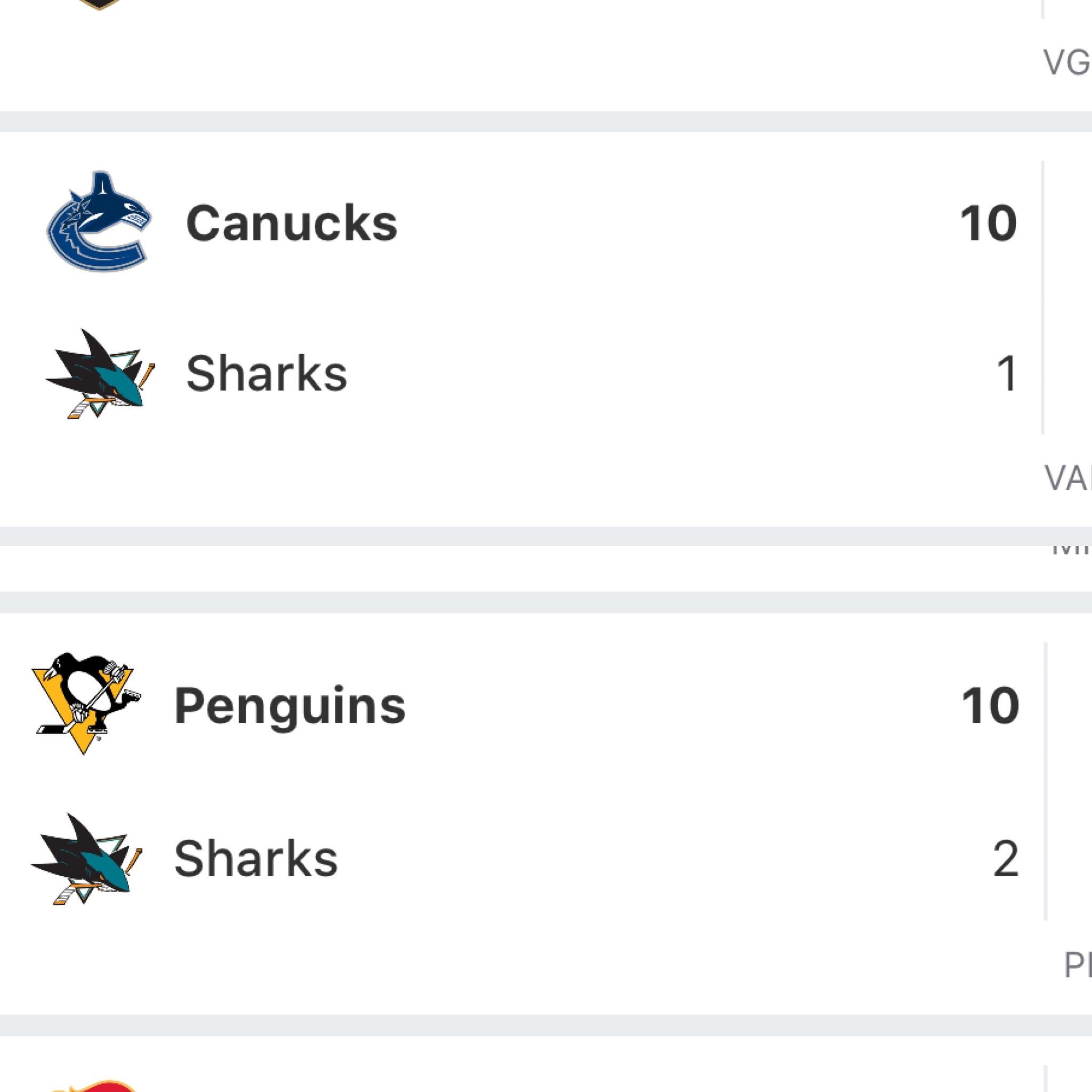Tap clipped text between the two game cards
Viewport: 1092px width, 1092px height.
(1070, 550)
